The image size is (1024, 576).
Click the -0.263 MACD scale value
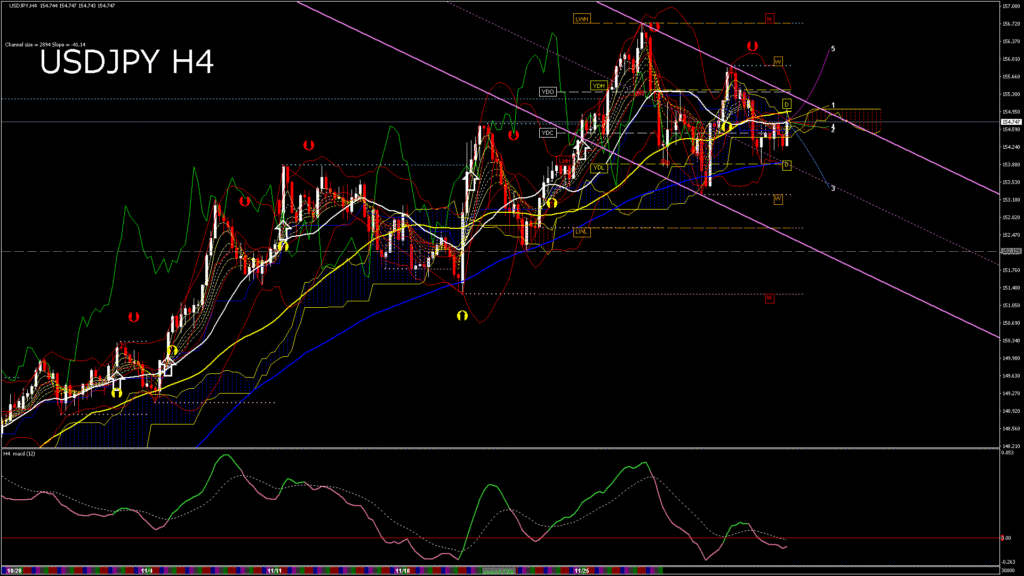[x=1008, y=562]
